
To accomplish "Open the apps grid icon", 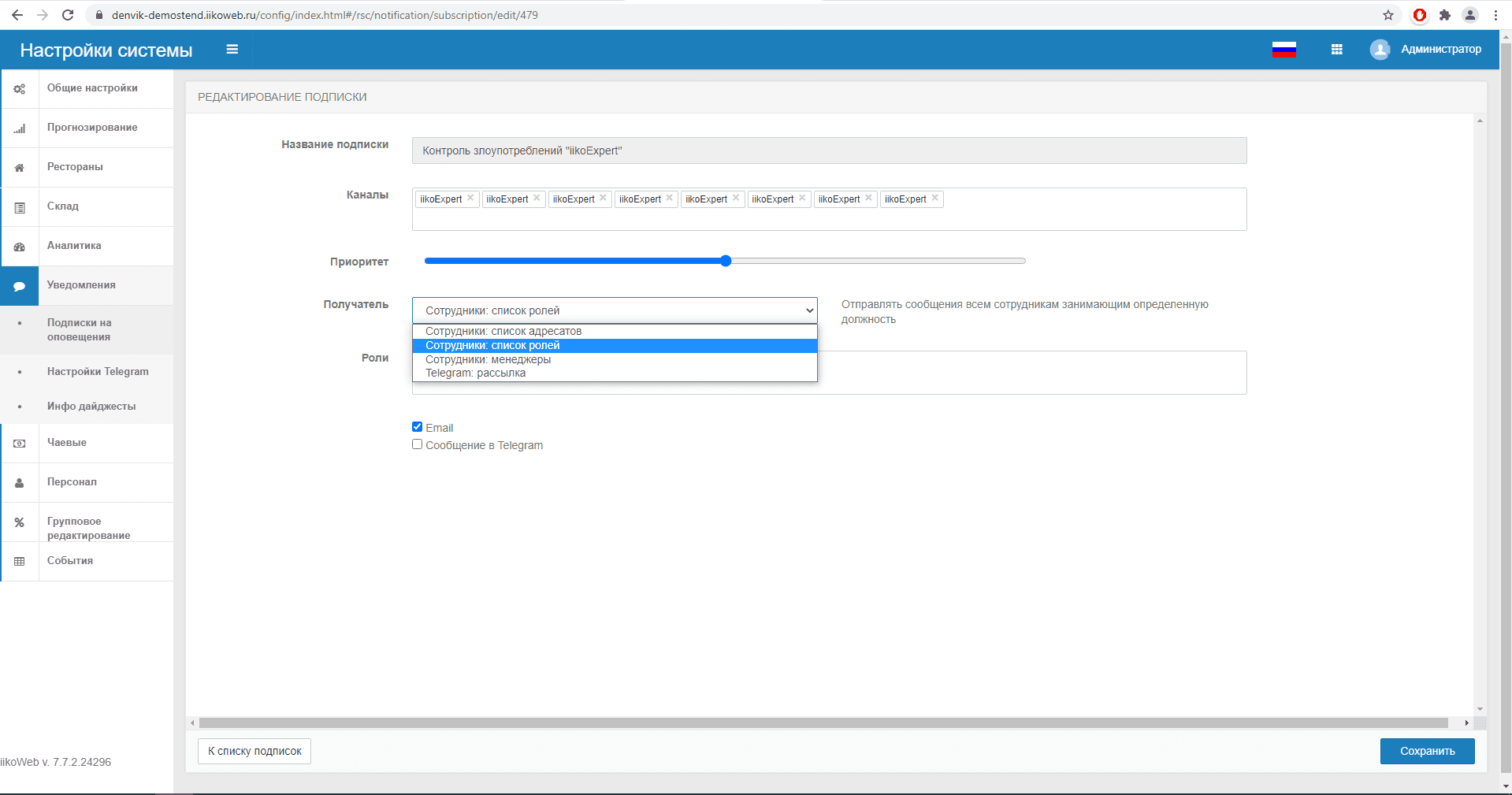I will (1337, 50).
